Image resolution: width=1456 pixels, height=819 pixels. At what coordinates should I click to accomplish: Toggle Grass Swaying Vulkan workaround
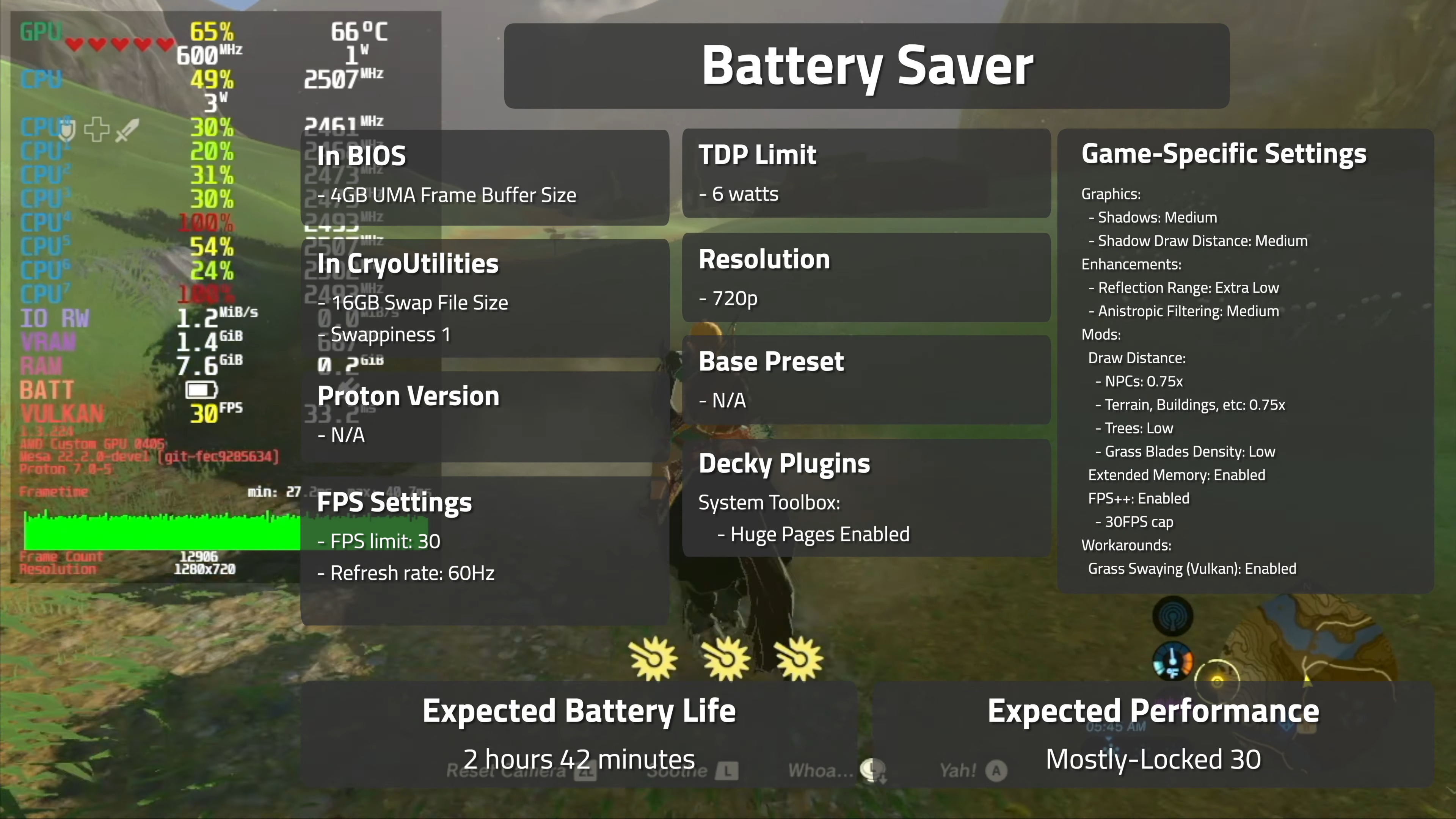click(x=1192, y=568)
